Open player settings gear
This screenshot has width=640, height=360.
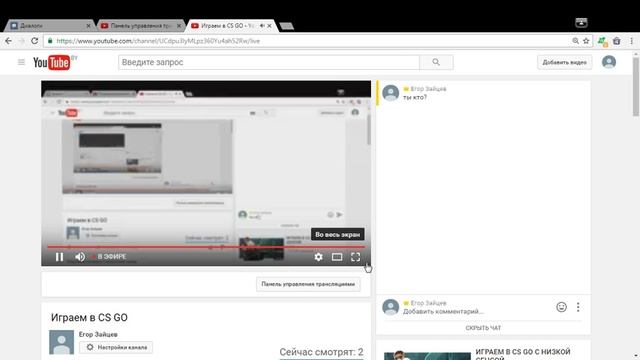click(x=318, y=257)
